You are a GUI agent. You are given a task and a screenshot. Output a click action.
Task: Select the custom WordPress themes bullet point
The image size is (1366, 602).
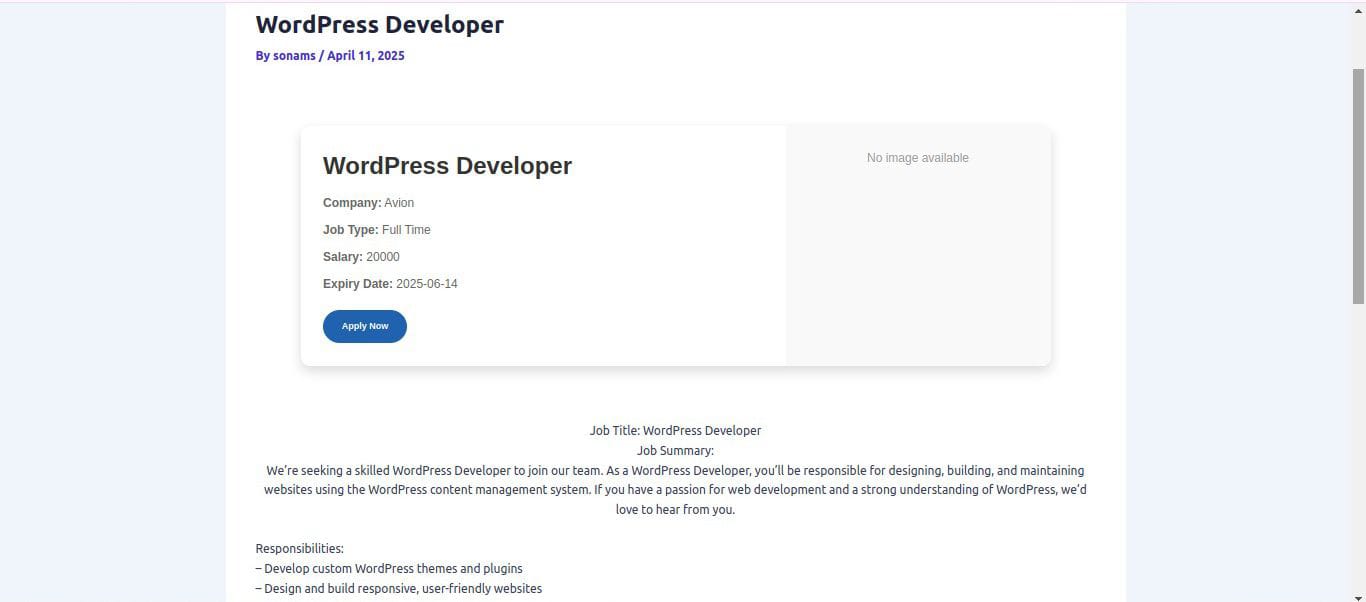[389, 568]
